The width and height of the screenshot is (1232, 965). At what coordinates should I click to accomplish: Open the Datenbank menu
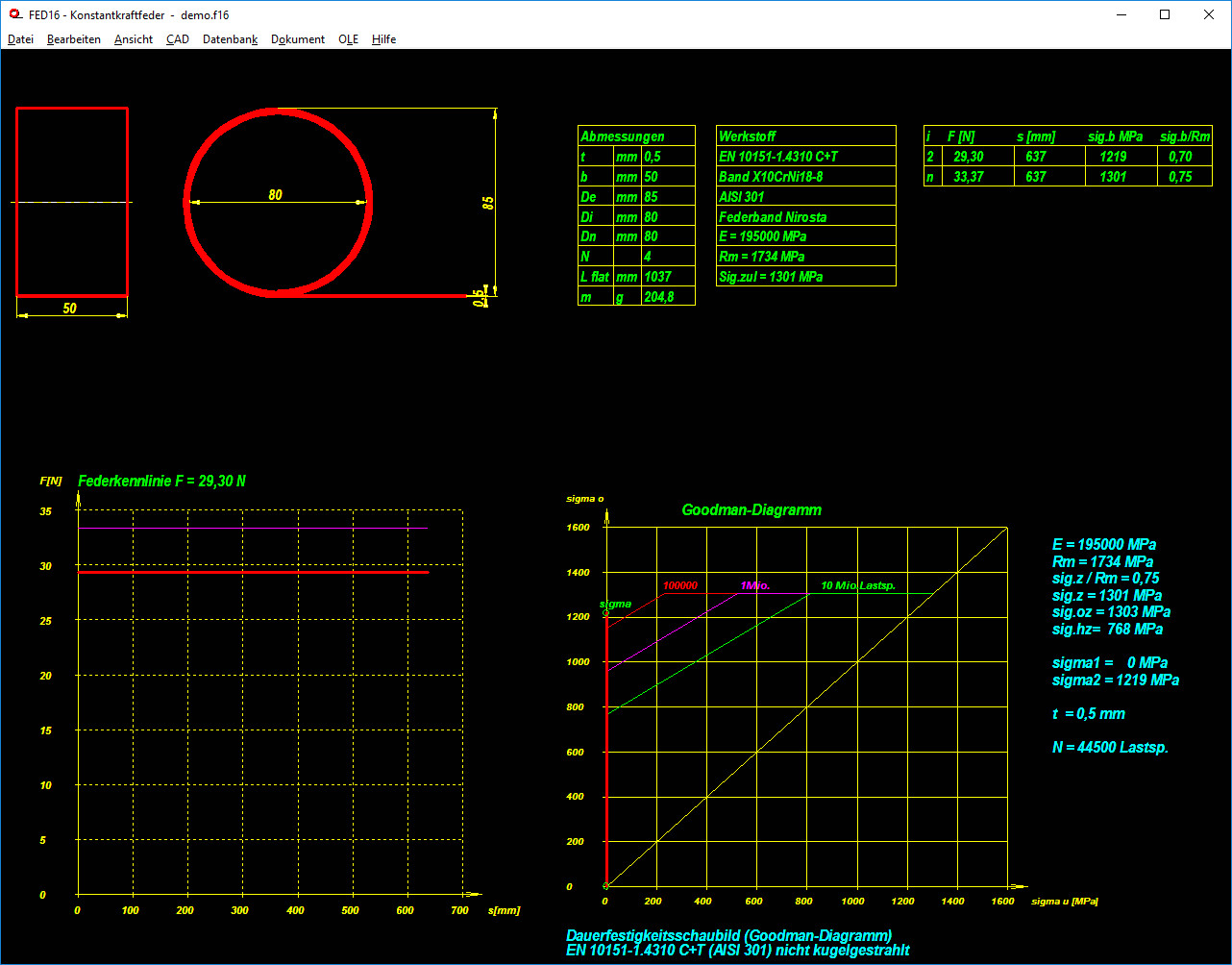(230, 39)
